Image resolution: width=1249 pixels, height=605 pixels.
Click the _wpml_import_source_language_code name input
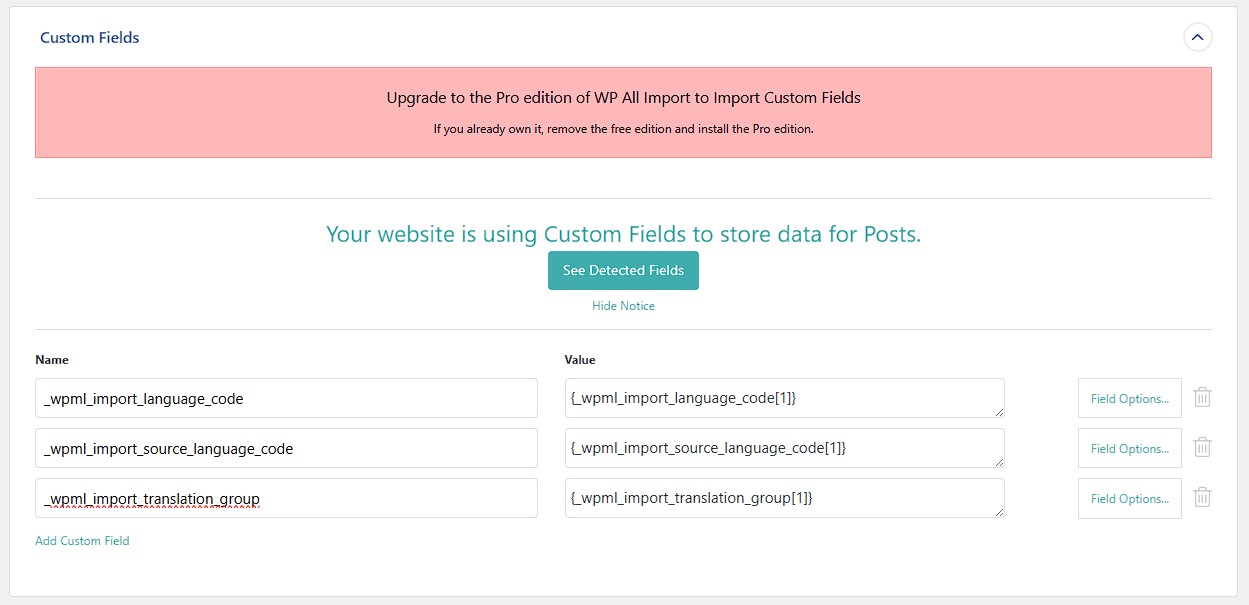(x=286, y=448)
